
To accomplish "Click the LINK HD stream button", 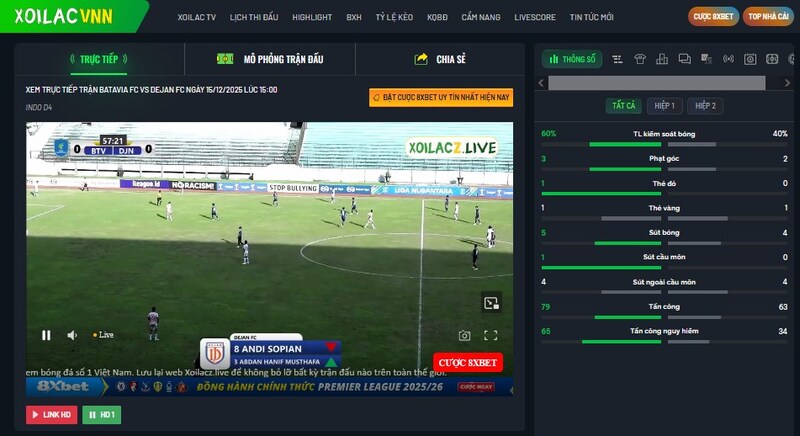I will pyautogui.click(x=51, y=414).
